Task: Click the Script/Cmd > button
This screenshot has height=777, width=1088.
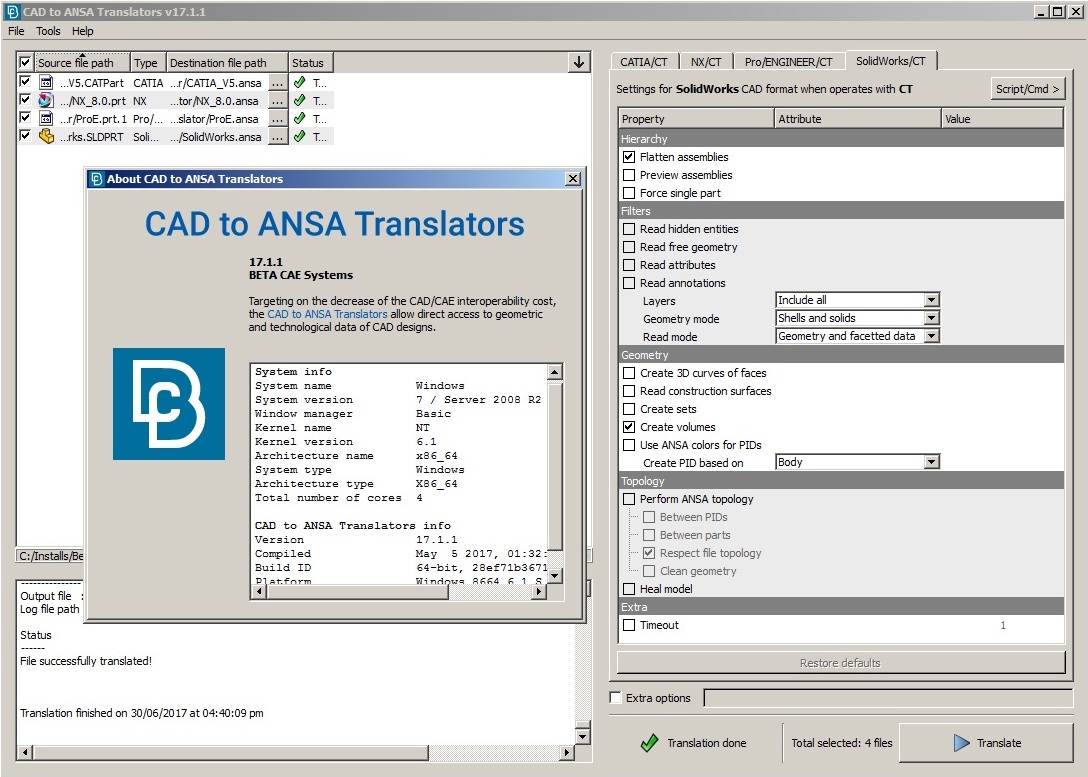Action: click(1027, 89)
